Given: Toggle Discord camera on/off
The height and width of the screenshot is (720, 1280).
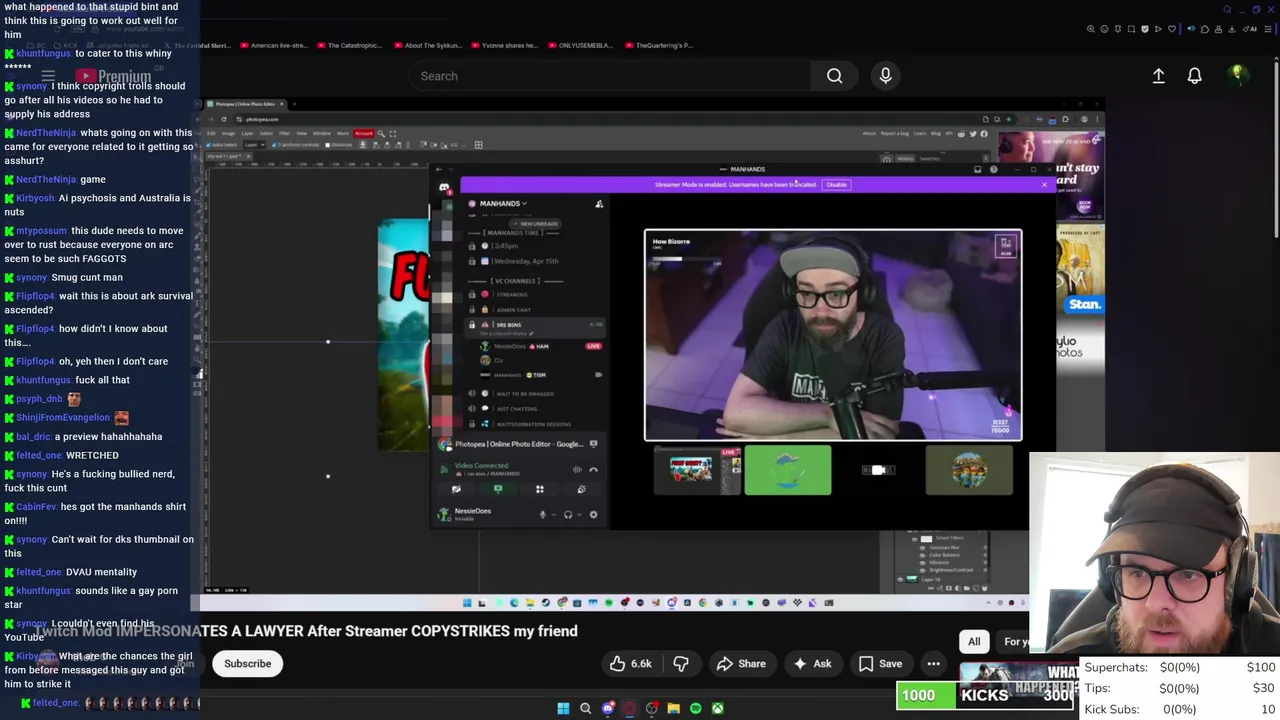Looking at the screenshot, I should 456,489.
